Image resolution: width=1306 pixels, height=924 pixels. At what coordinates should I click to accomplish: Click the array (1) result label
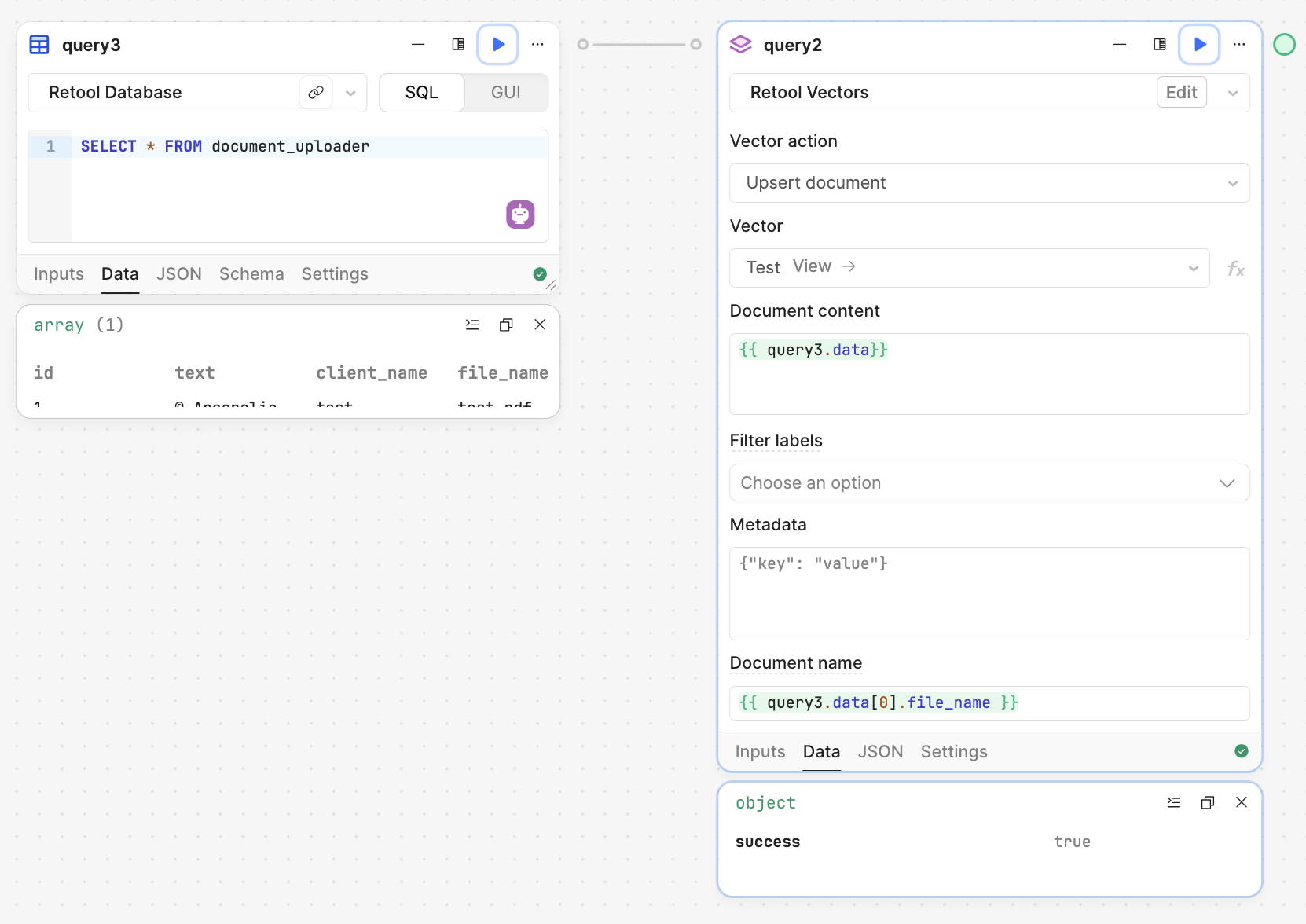click(79, 325)
